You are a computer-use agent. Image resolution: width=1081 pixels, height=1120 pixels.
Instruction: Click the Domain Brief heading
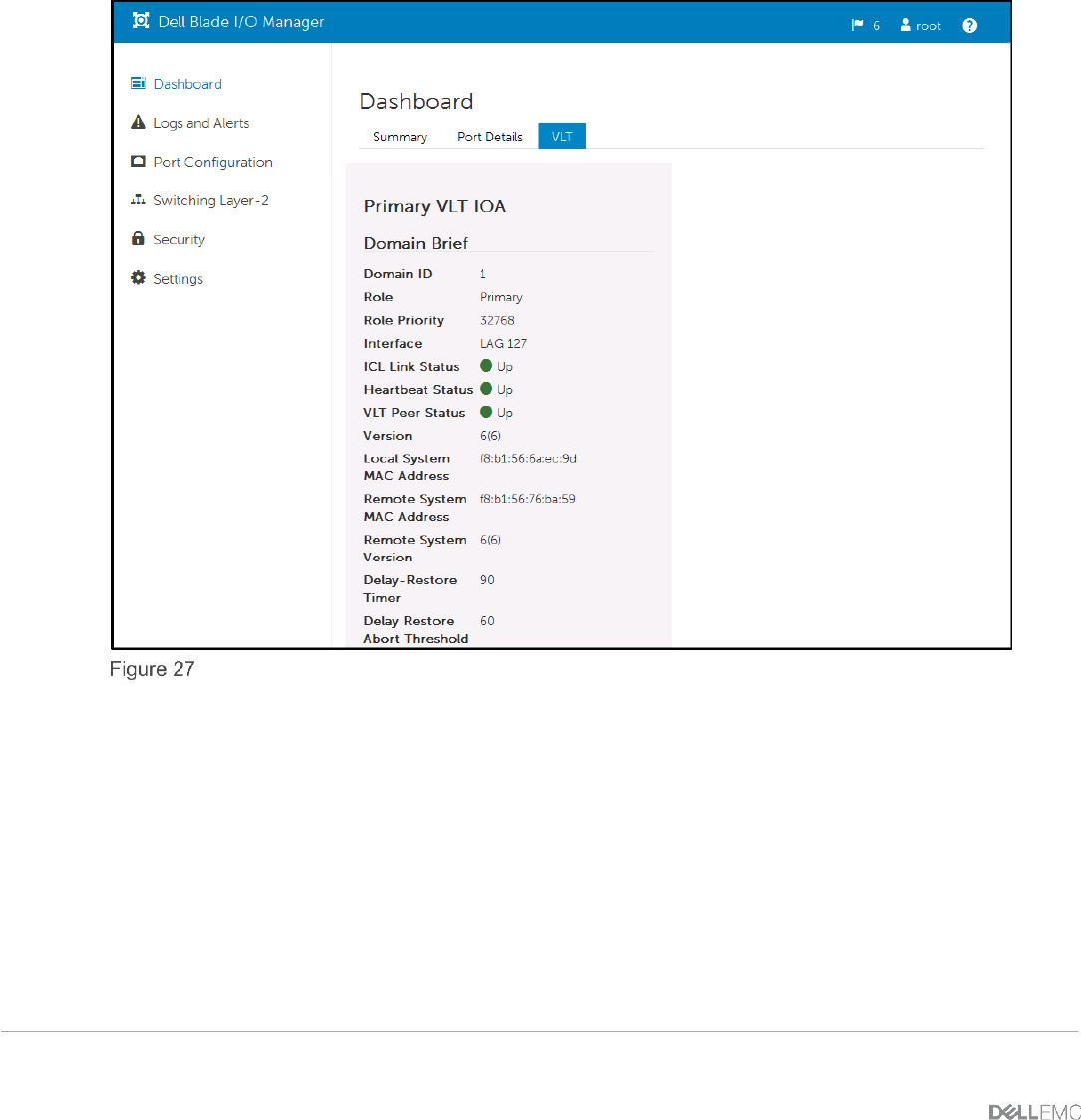tap(416, 243)
